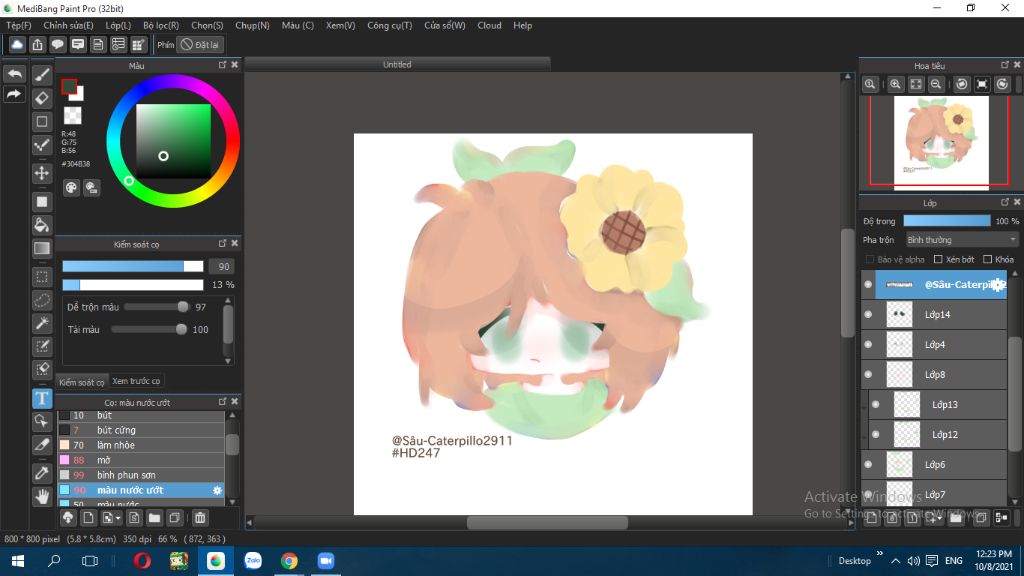
Task: Select the Bucket fill tool
Action: 42,225
